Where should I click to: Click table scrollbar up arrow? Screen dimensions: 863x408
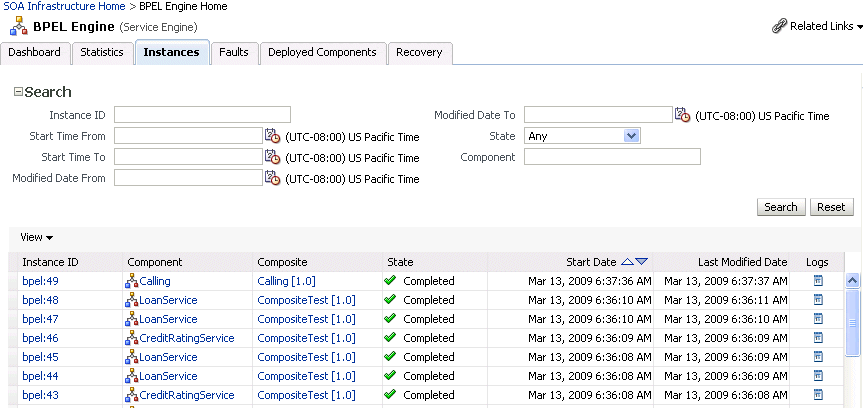853,281
